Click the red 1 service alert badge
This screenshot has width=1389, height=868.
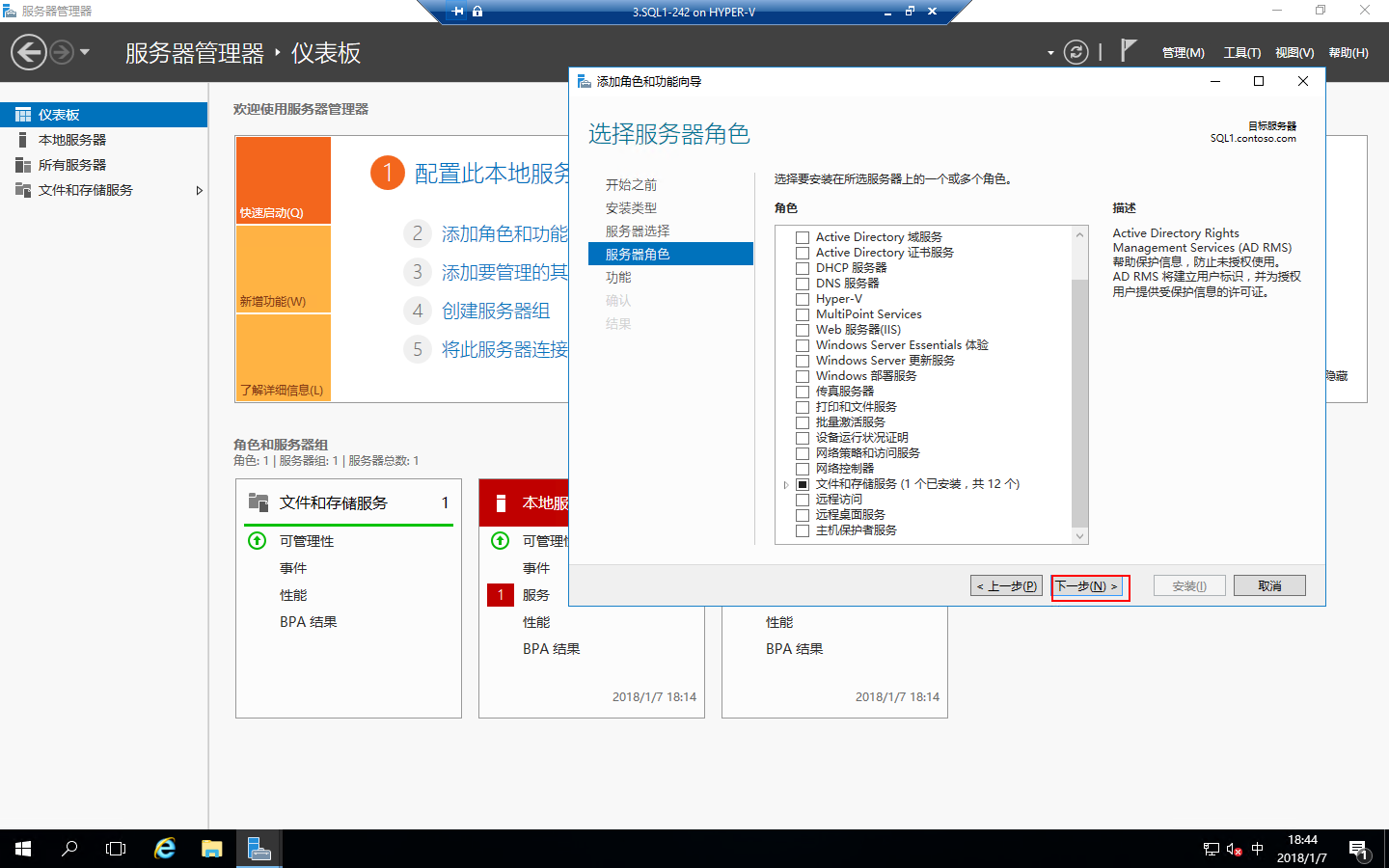(501, 595)
